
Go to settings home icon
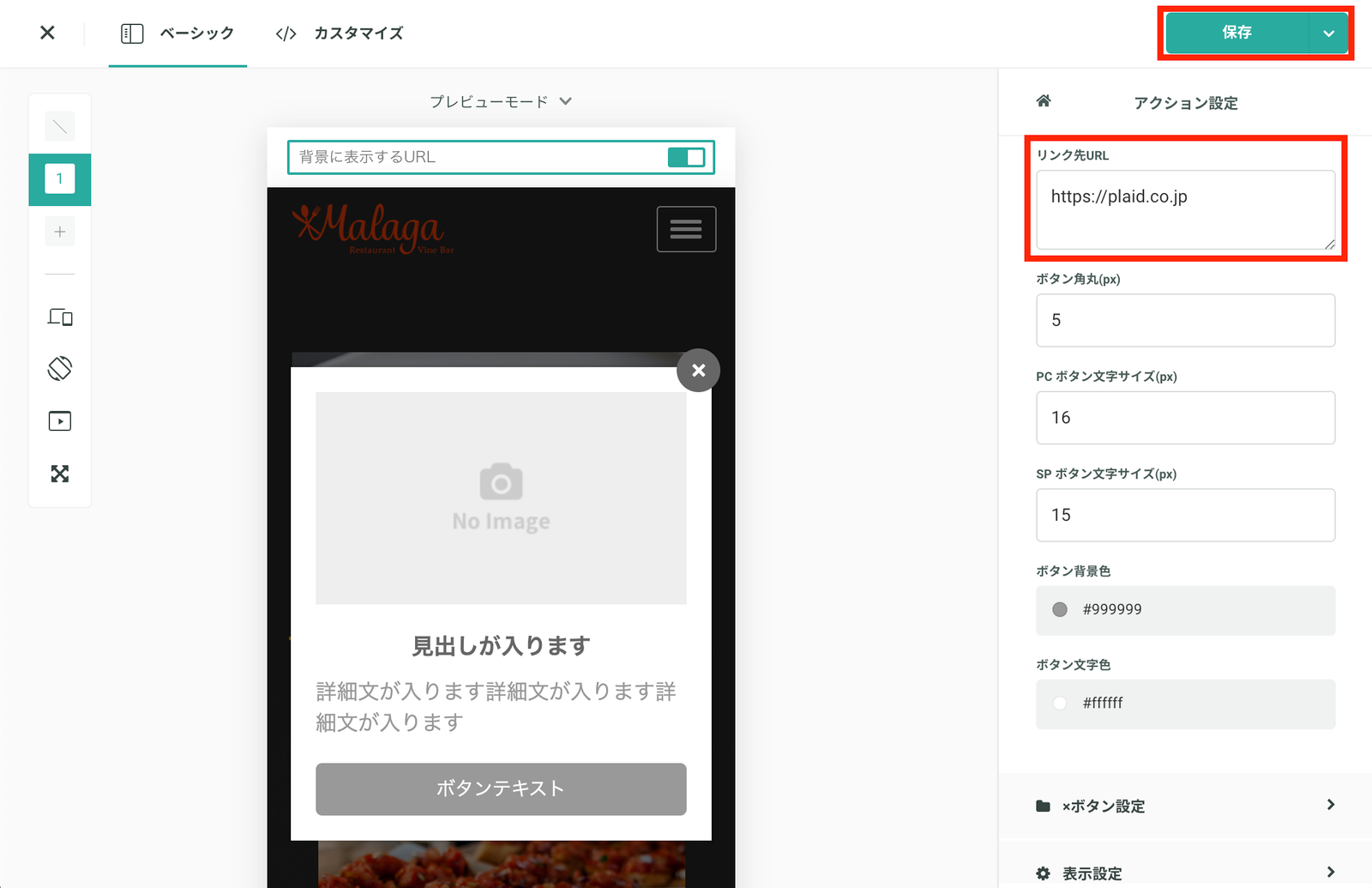click(1044, 101)
